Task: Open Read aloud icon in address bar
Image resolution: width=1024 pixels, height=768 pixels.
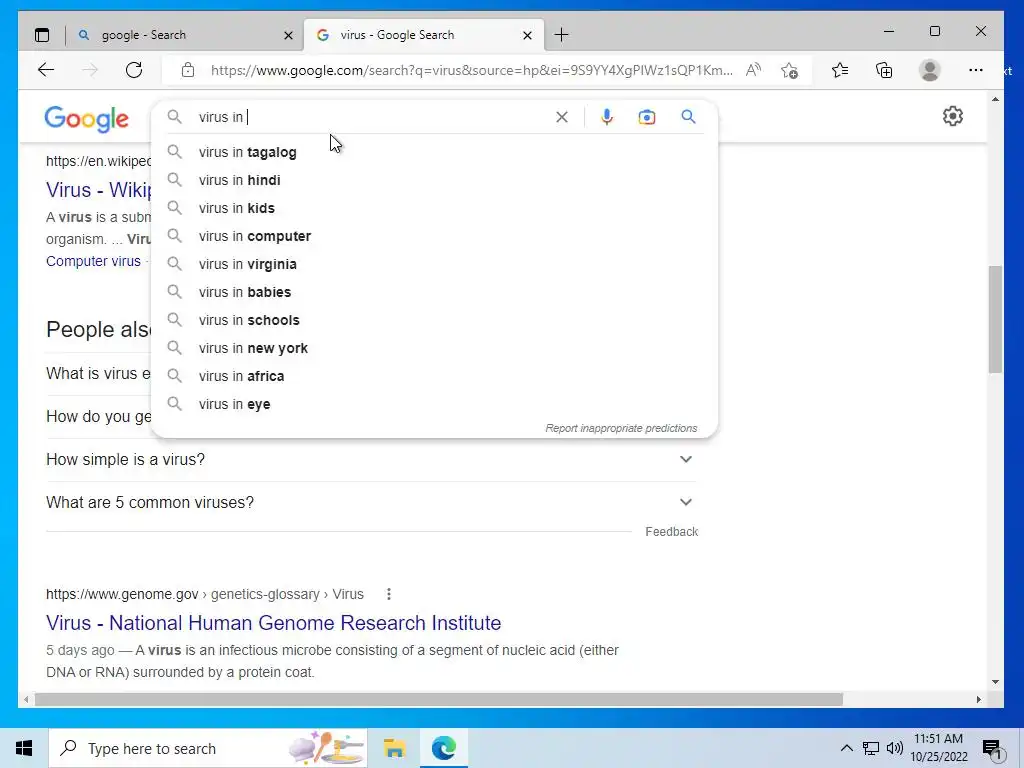Action: pos(753,70)
